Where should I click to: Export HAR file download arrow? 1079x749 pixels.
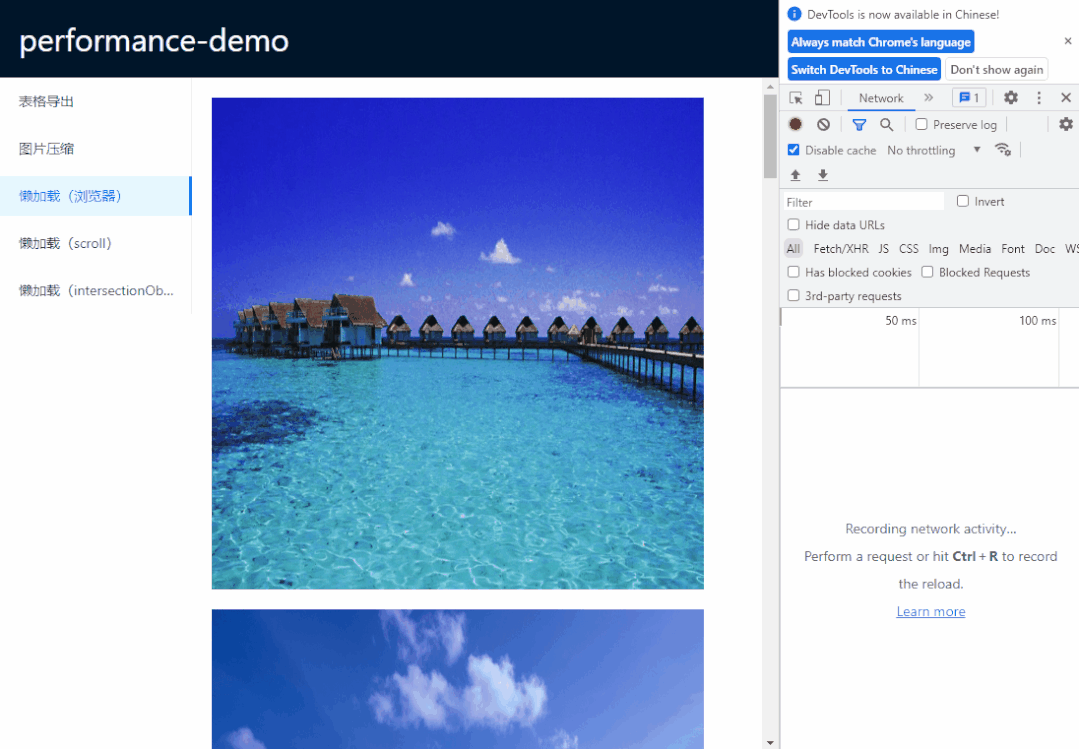click(823, 175)
